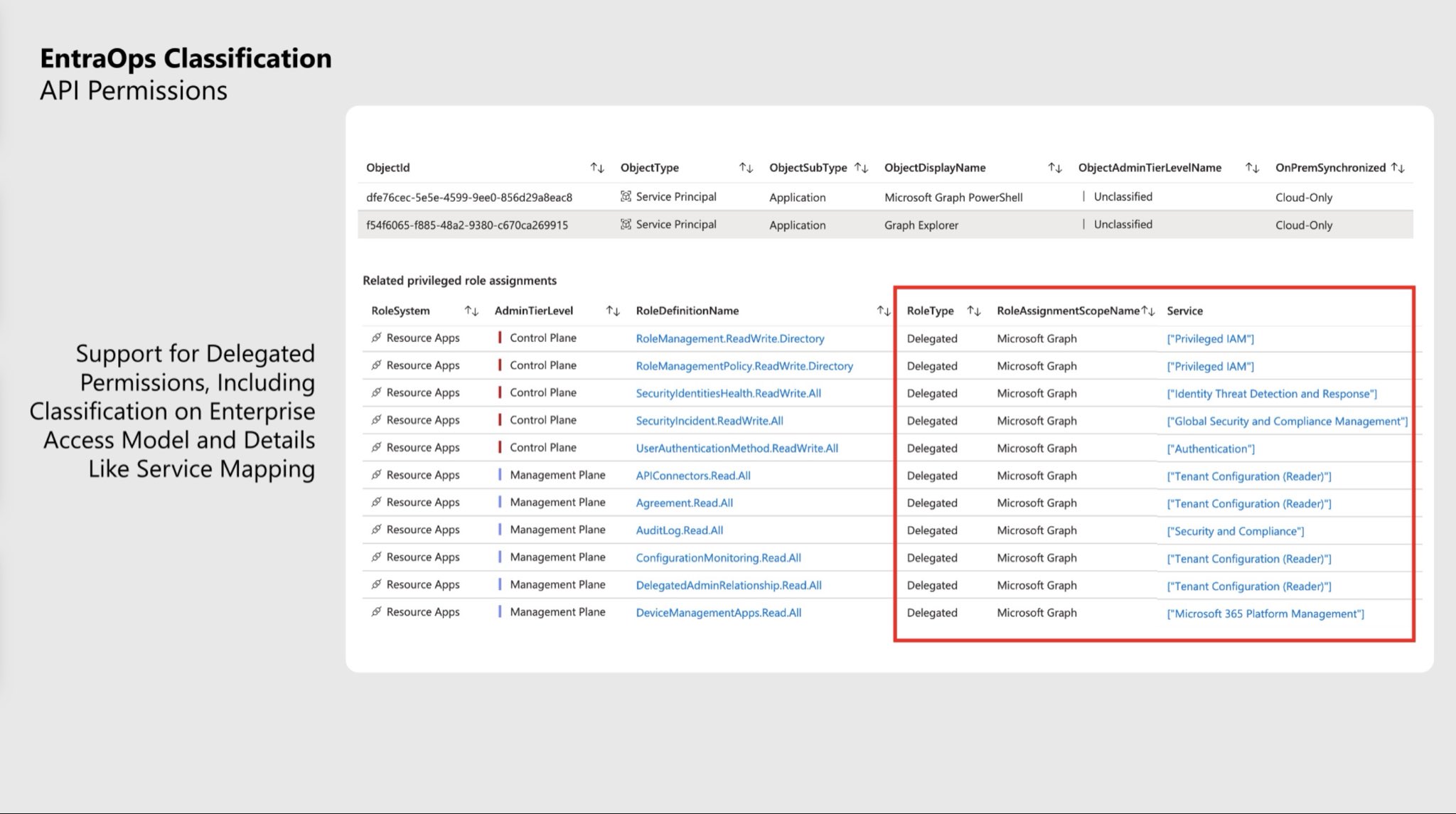This screenshot has height=814, width=1456.
Task: Sort ObjectAdminTierLevelName column
Action: click(x=1252, y=168)
